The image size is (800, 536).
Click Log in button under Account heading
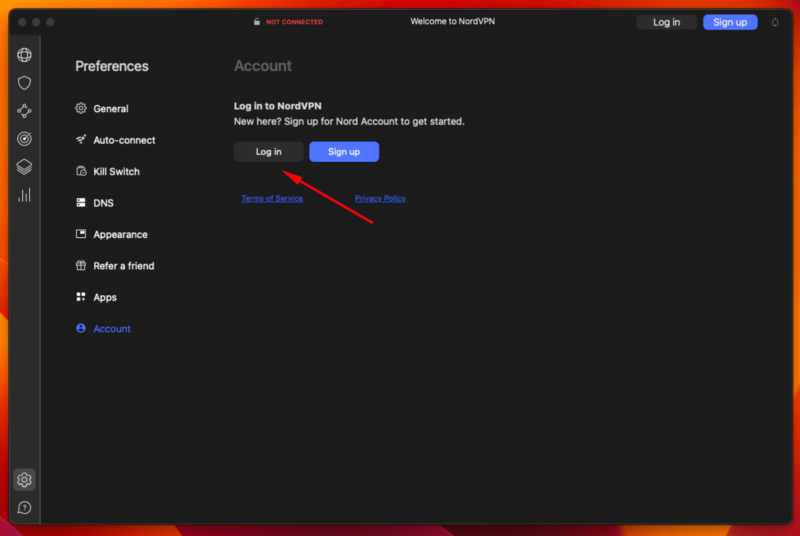pyautogui.click(x=268, y=151)
